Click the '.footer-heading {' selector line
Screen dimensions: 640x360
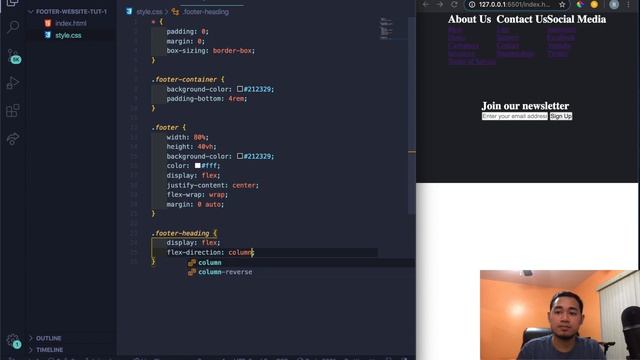(184, 233)
